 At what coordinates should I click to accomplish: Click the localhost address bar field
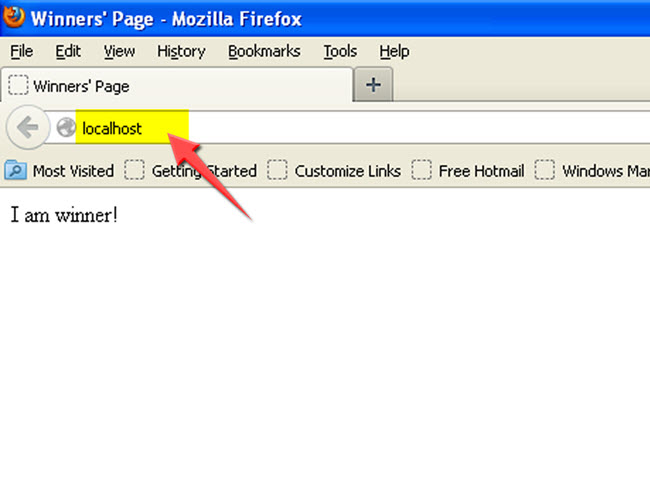348,128
